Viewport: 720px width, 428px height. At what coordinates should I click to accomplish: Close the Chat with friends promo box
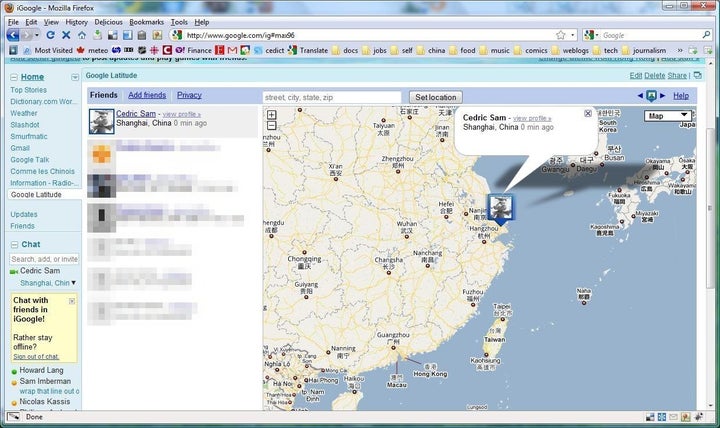[x=72, y=301]
